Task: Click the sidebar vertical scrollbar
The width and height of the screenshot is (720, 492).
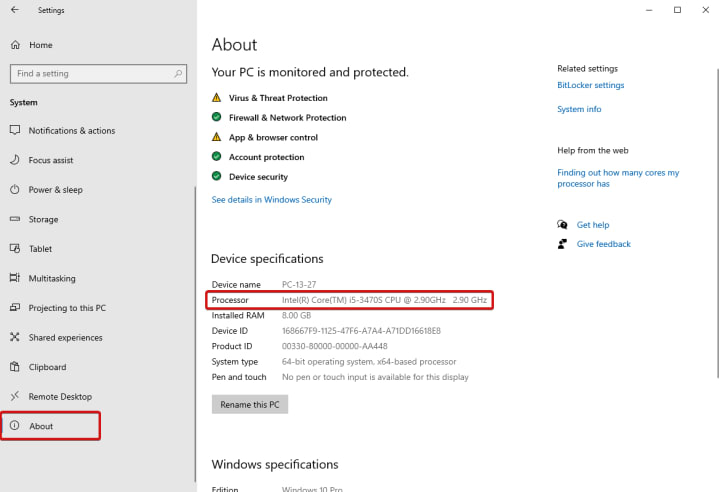Action: coord(195,333)
